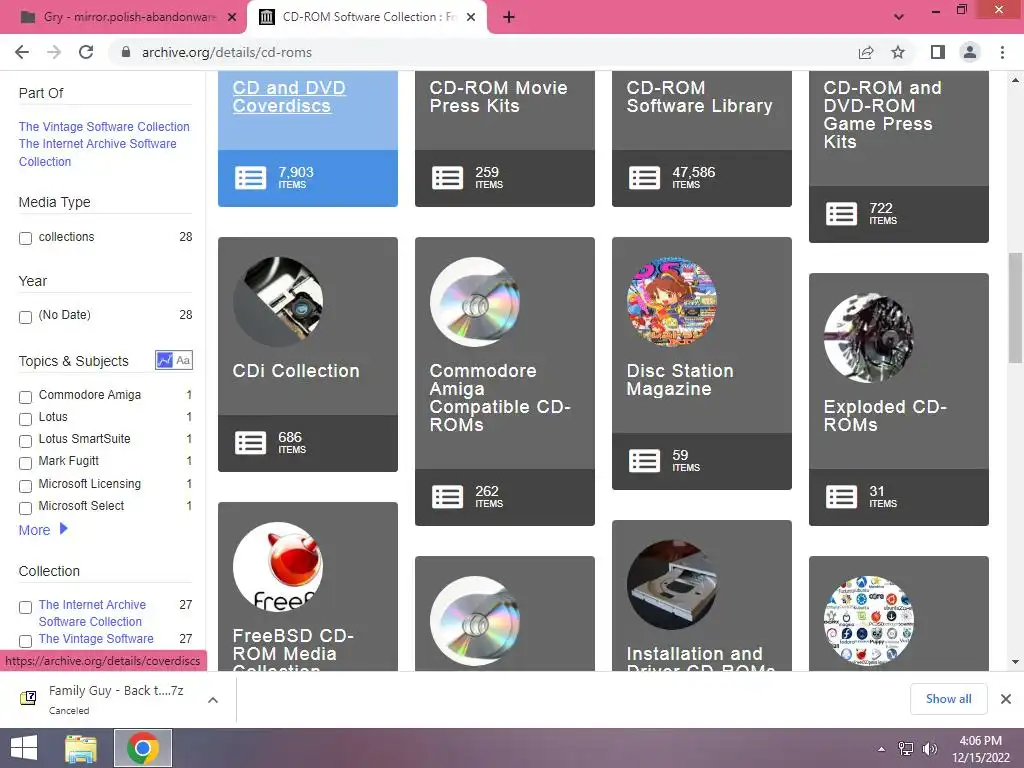Check the (No Date) year checkbox
This screenshot has height=768, width=1024.
click(25, 317)
